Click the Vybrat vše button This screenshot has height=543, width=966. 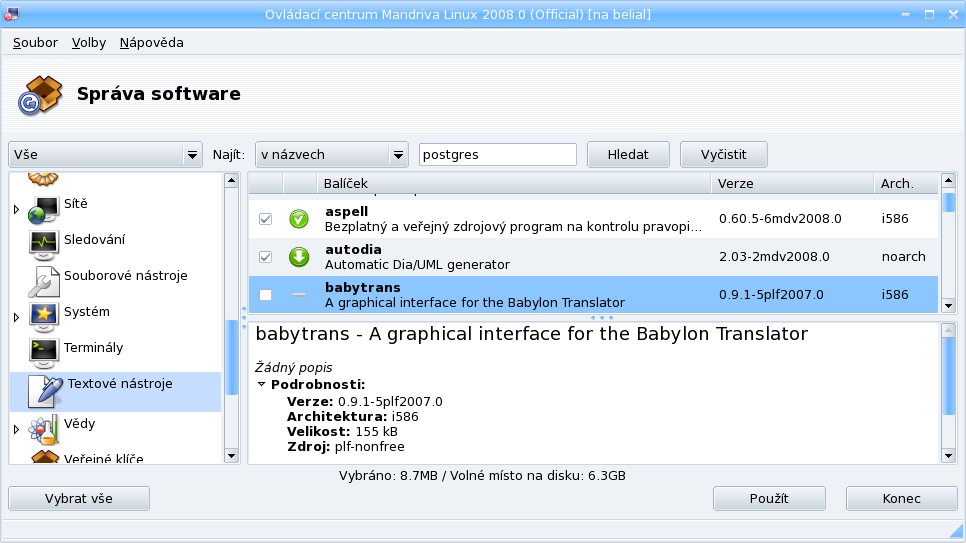click(79, 499)
